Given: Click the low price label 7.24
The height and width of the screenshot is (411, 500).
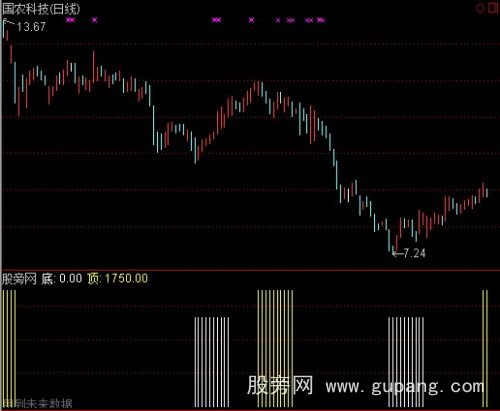Looking at the screenshot, I should (x=414, y=253).
